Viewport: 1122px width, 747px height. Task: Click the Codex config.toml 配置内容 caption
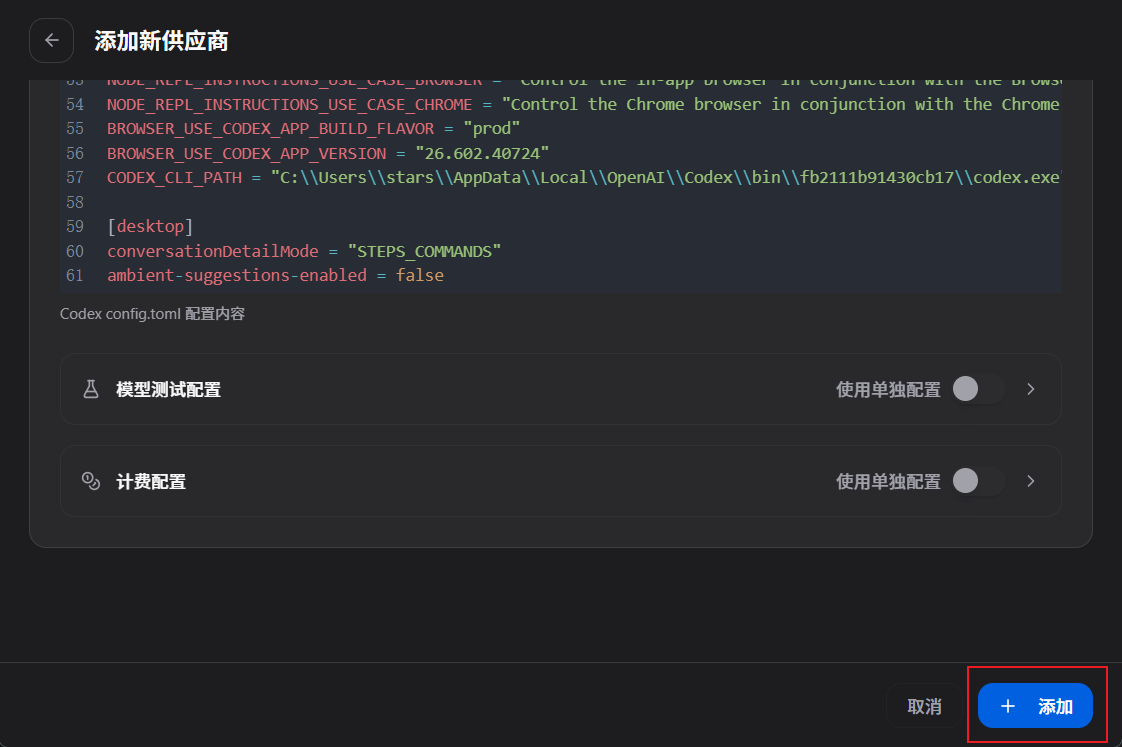152,314
